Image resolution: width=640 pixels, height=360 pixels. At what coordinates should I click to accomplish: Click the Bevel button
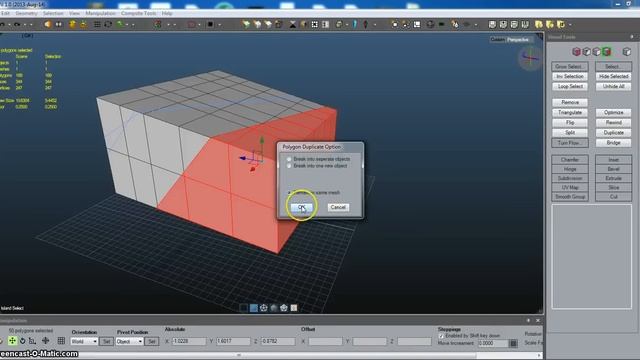[613, 169]
